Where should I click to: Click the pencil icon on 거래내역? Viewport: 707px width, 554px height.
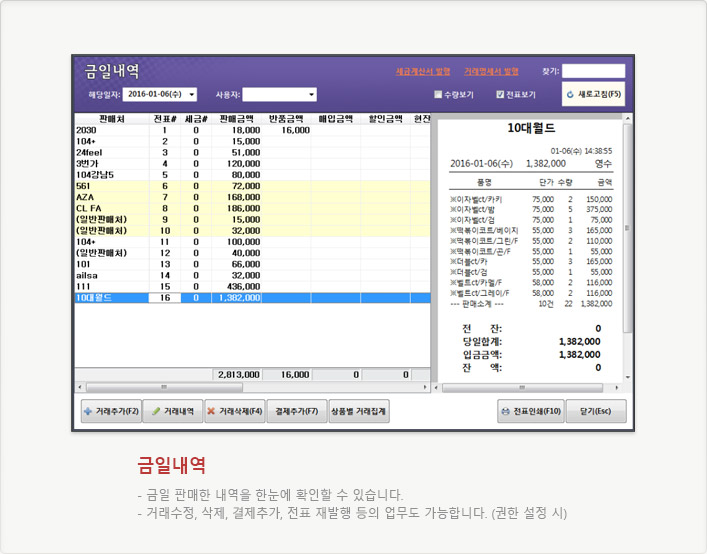tap(156, 411)
